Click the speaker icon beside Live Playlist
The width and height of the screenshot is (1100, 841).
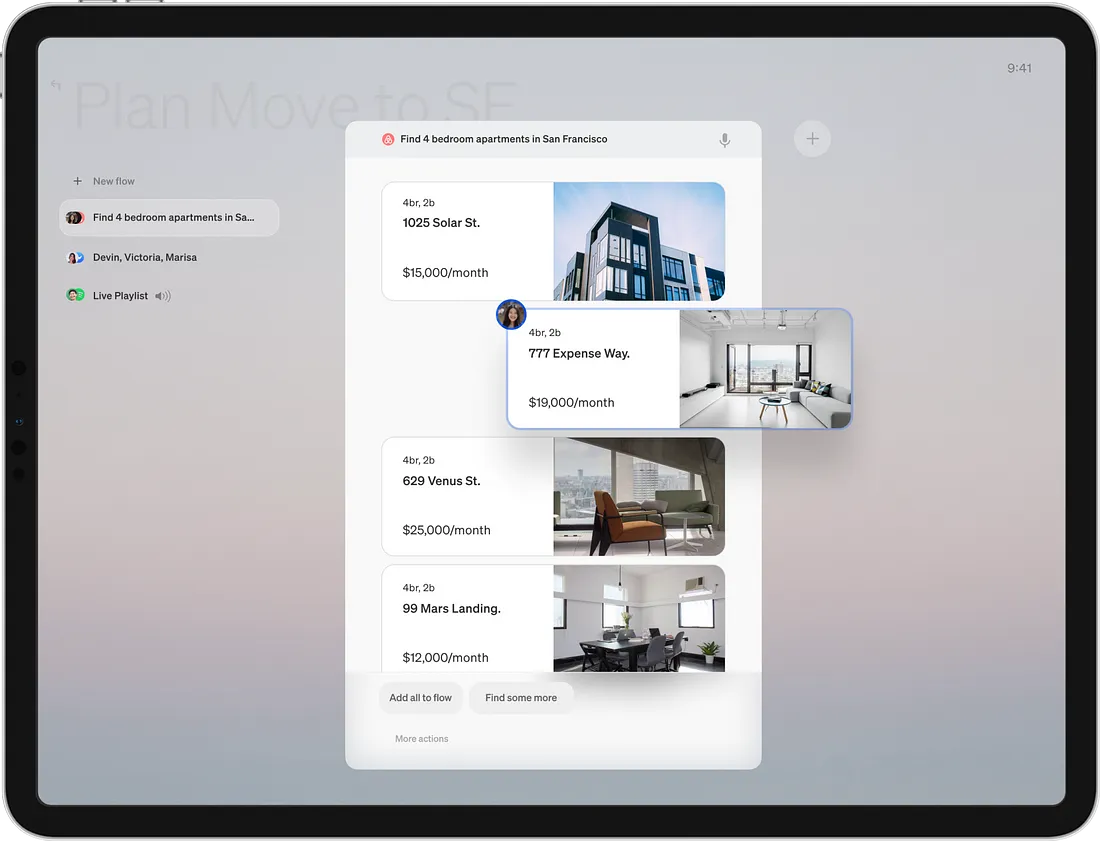coord(163,296)
